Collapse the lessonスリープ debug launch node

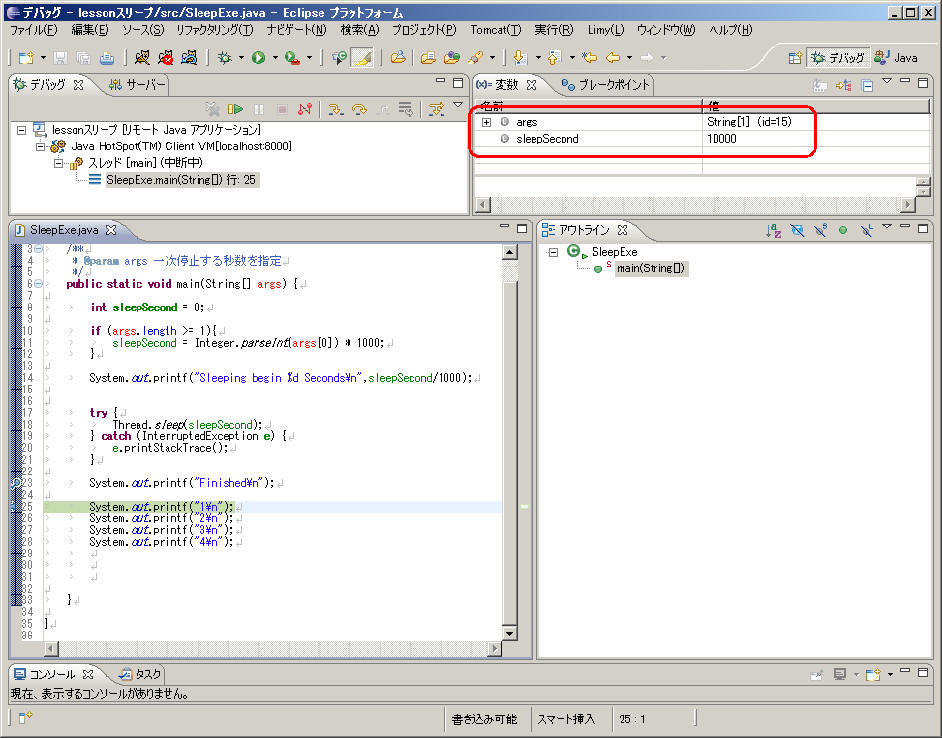pos(22,130)
